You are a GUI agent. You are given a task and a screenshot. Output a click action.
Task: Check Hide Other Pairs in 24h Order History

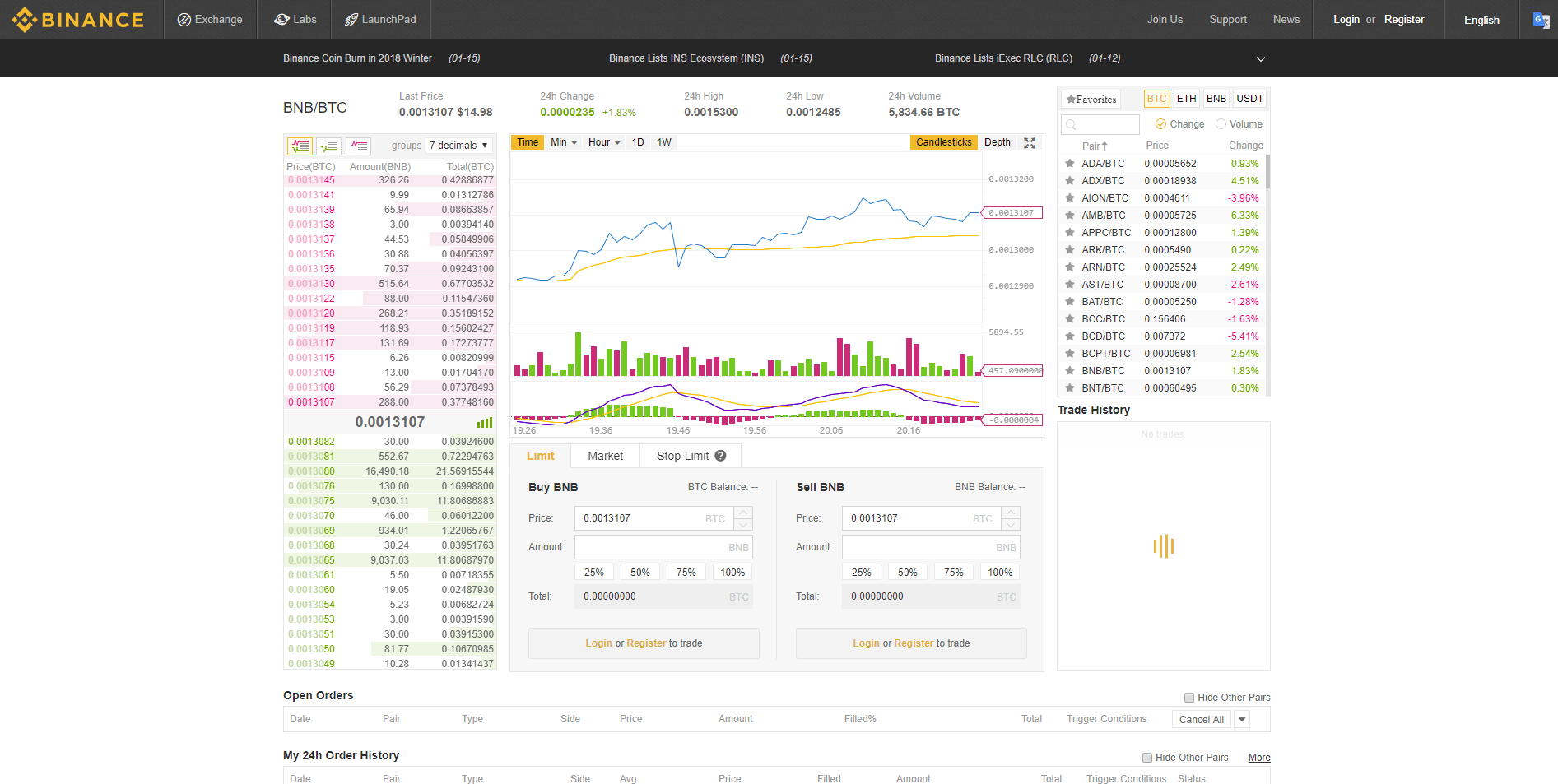pyautogui.click(x=1146, y=757)
